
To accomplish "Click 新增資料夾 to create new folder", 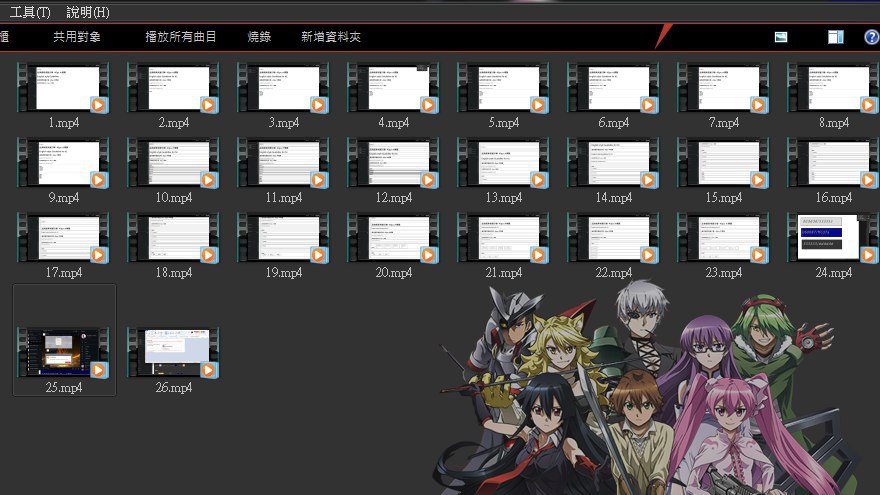I will pyautogui.click(x=331, y=37).
